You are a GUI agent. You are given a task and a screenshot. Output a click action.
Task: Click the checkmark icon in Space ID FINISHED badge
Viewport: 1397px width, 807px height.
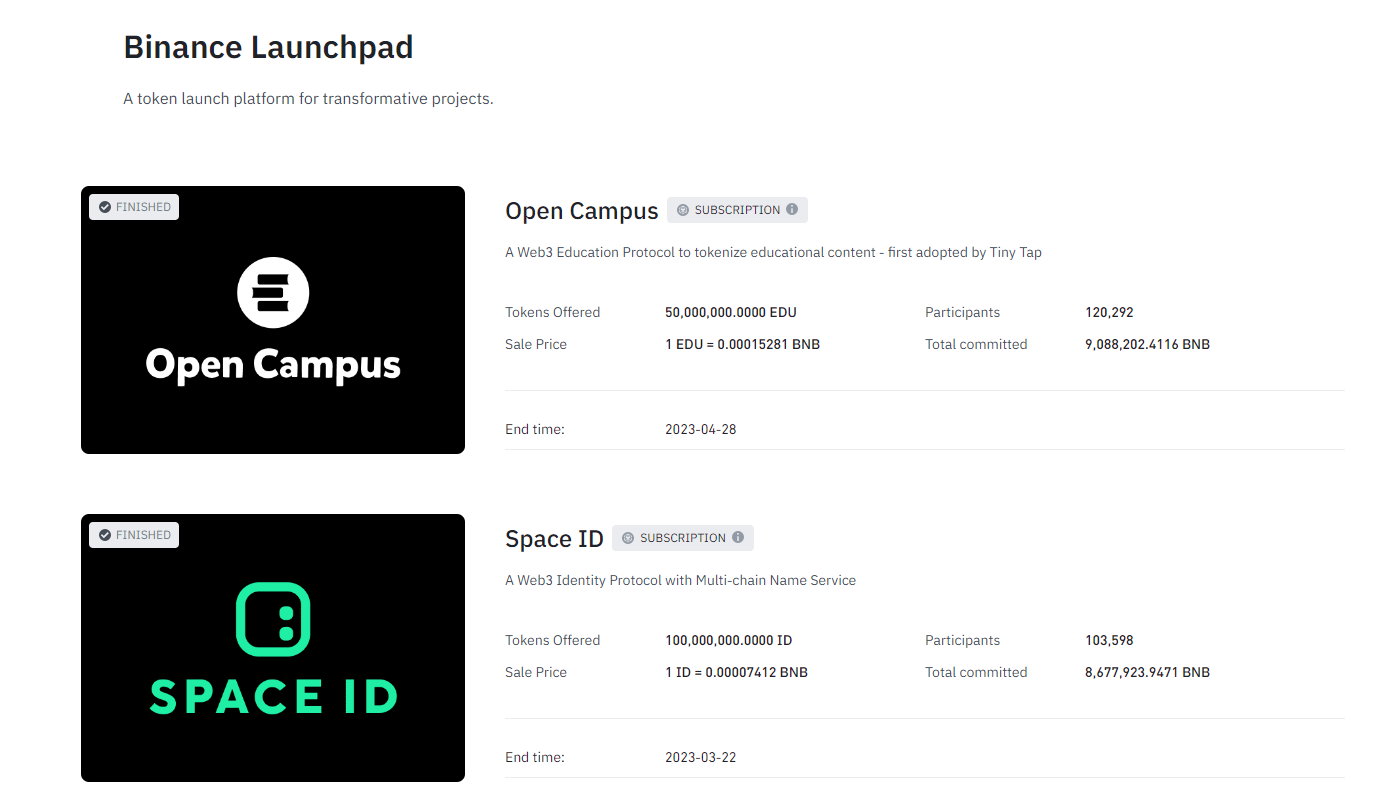(104, 535)
